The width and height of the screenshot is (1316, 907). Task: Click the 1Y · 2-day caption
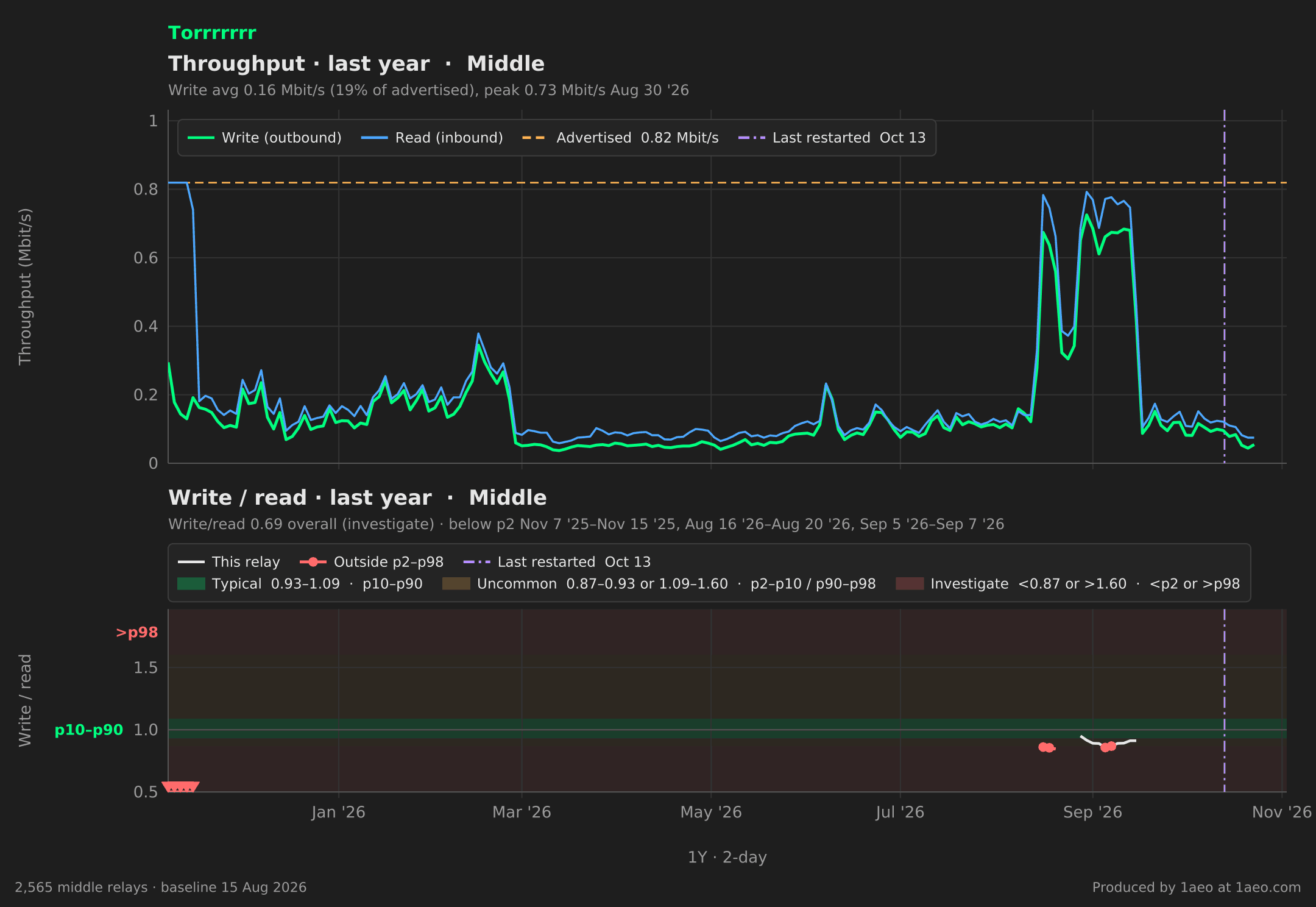(727, 858)
